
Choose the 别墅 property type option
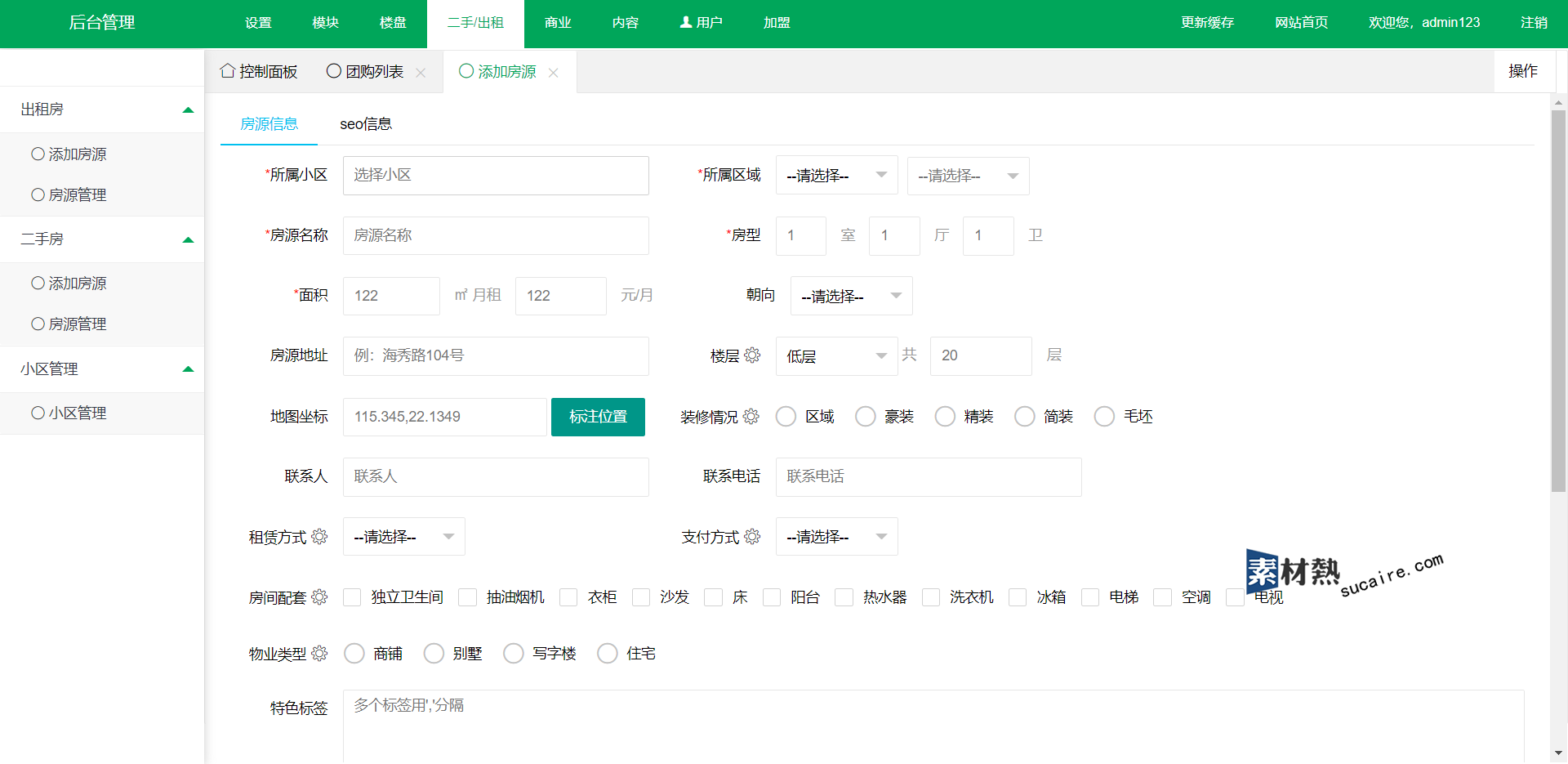pyautogui.click(x=434, y=654)
